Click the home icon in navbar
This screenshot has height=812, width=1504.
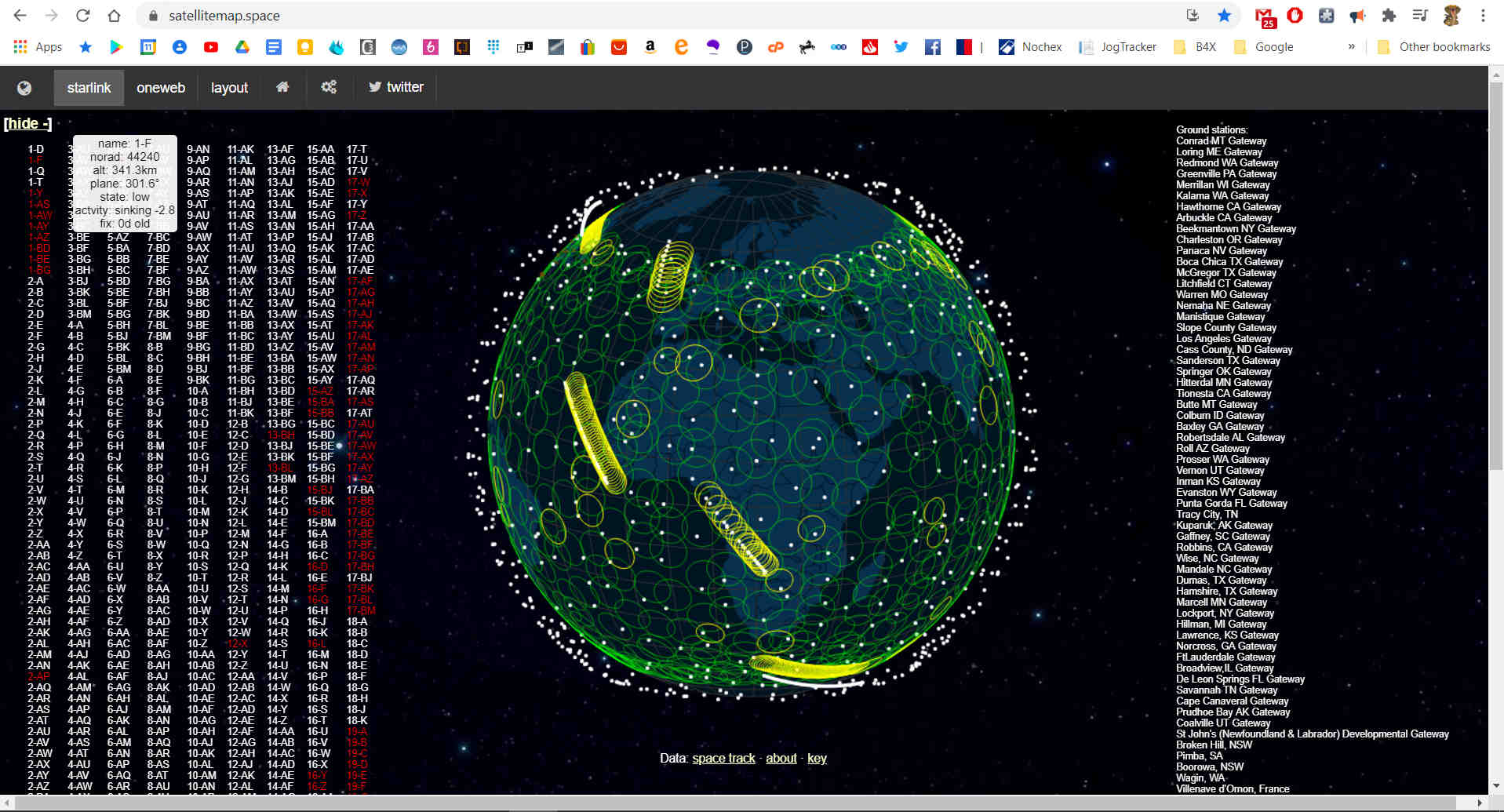click(282, 87)
